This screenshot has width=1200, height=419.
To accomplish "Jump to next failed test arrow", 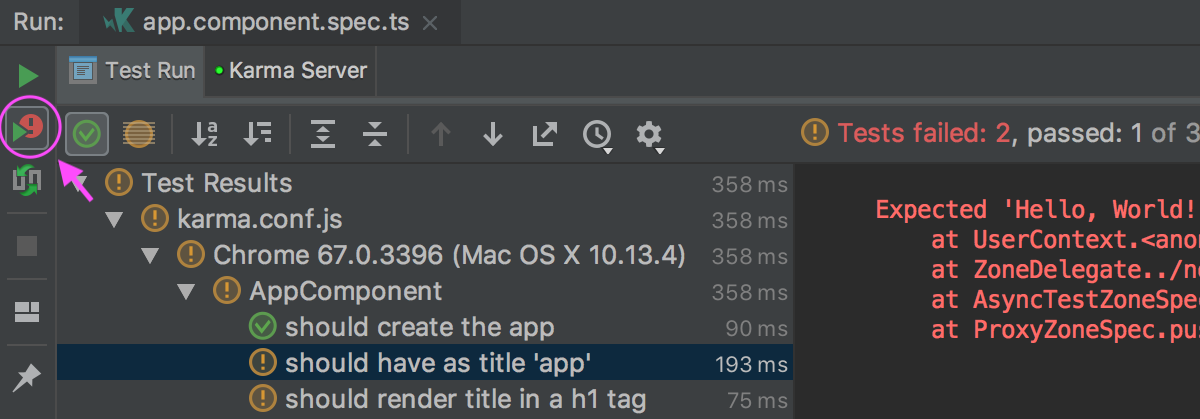I will pos(492,133).
